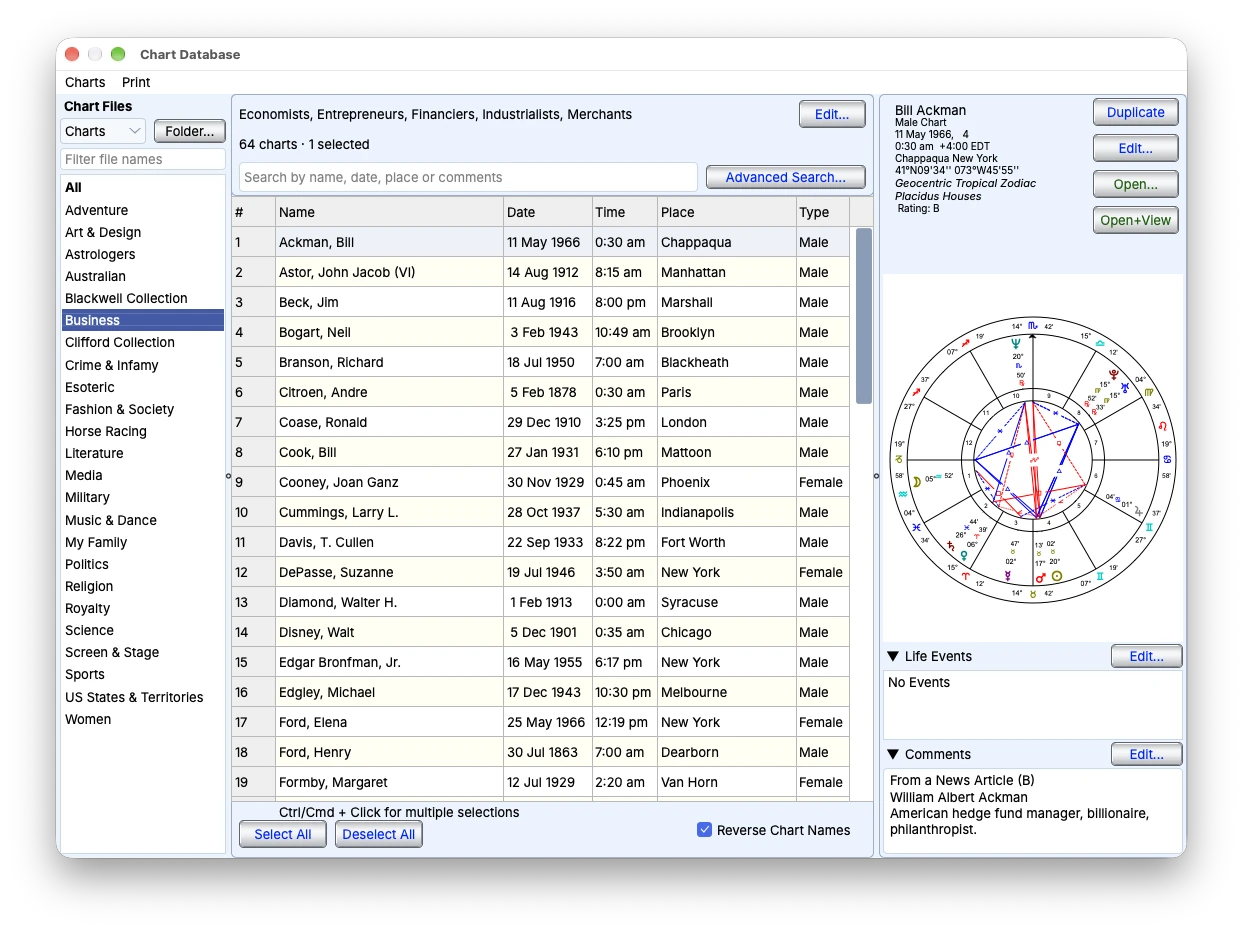Focus the Filter file names field
1243x932 pixels.
[143, 159]
